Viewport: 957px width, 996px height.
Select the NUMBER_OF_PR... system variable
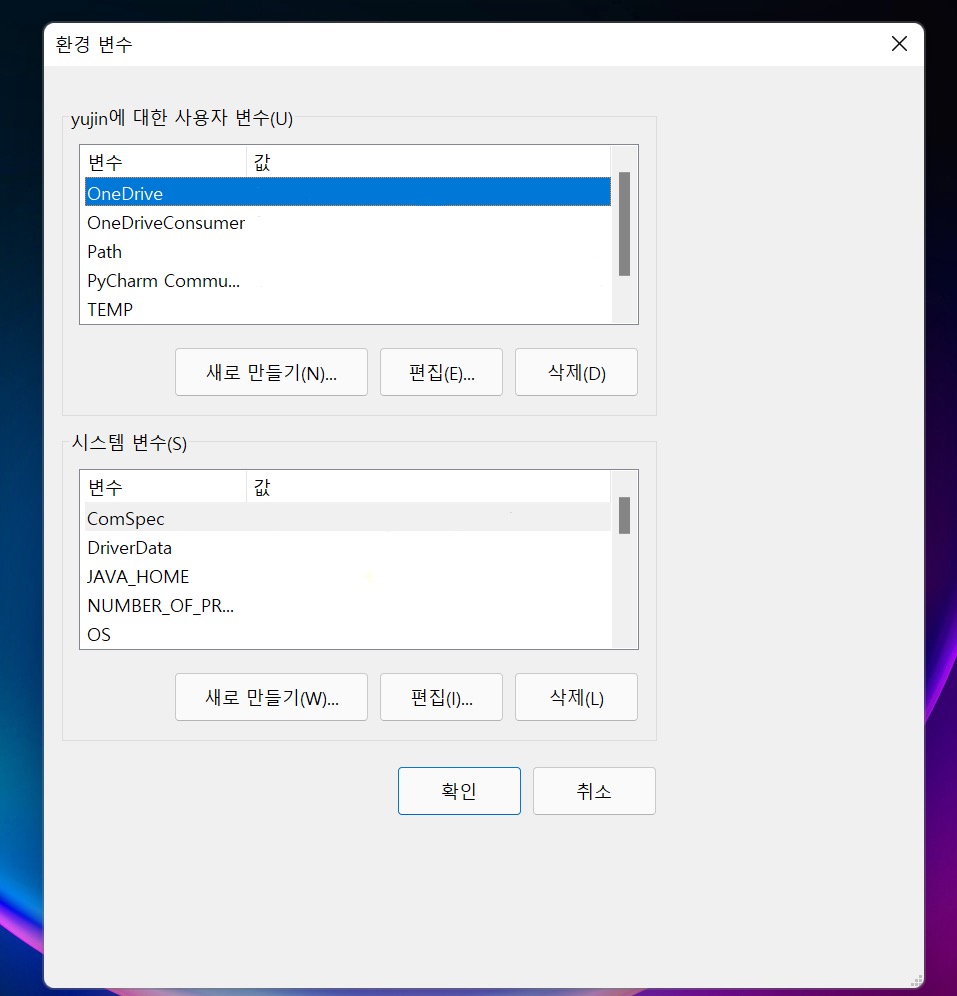(347, 605)
